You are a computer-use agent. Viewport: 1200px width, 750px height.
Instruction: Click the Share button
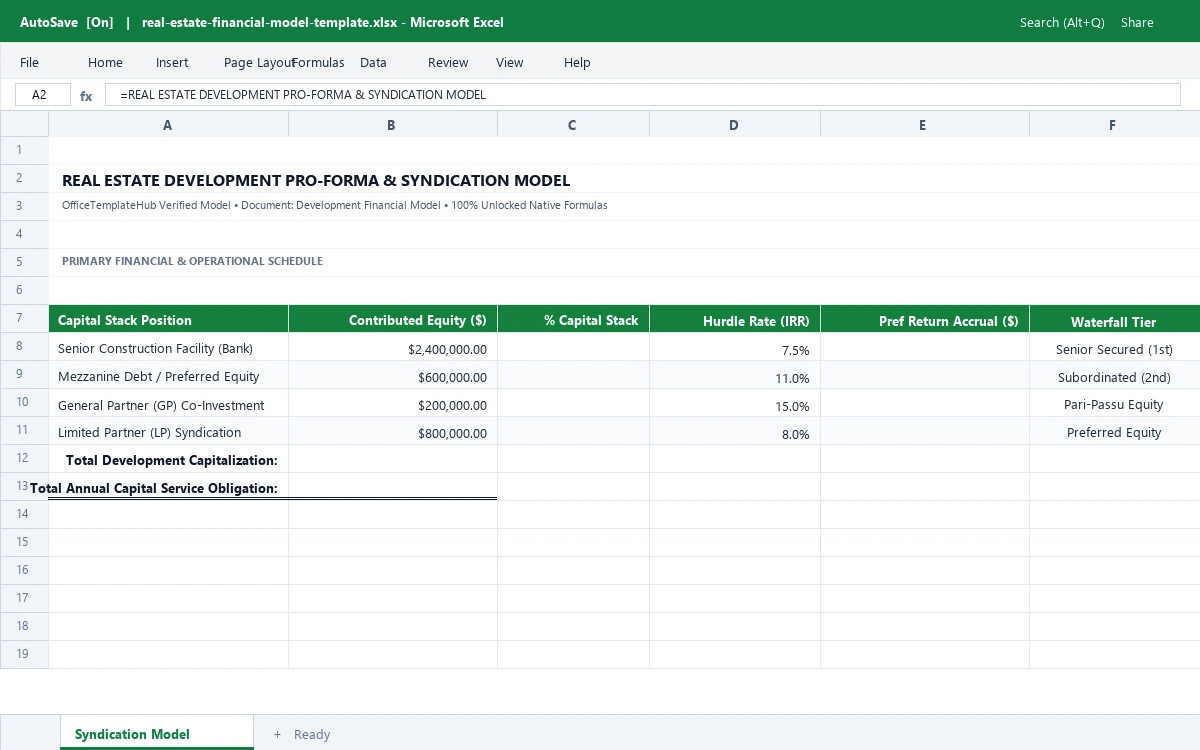click(1137, 22)
